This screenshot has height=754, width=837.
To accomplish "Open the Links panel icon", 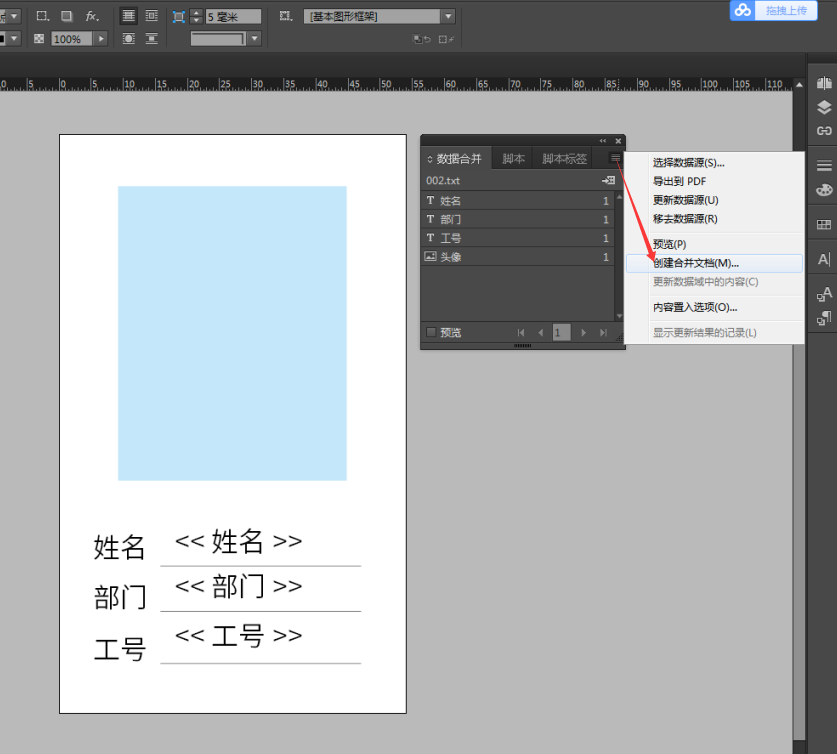I will coord(824,131).
